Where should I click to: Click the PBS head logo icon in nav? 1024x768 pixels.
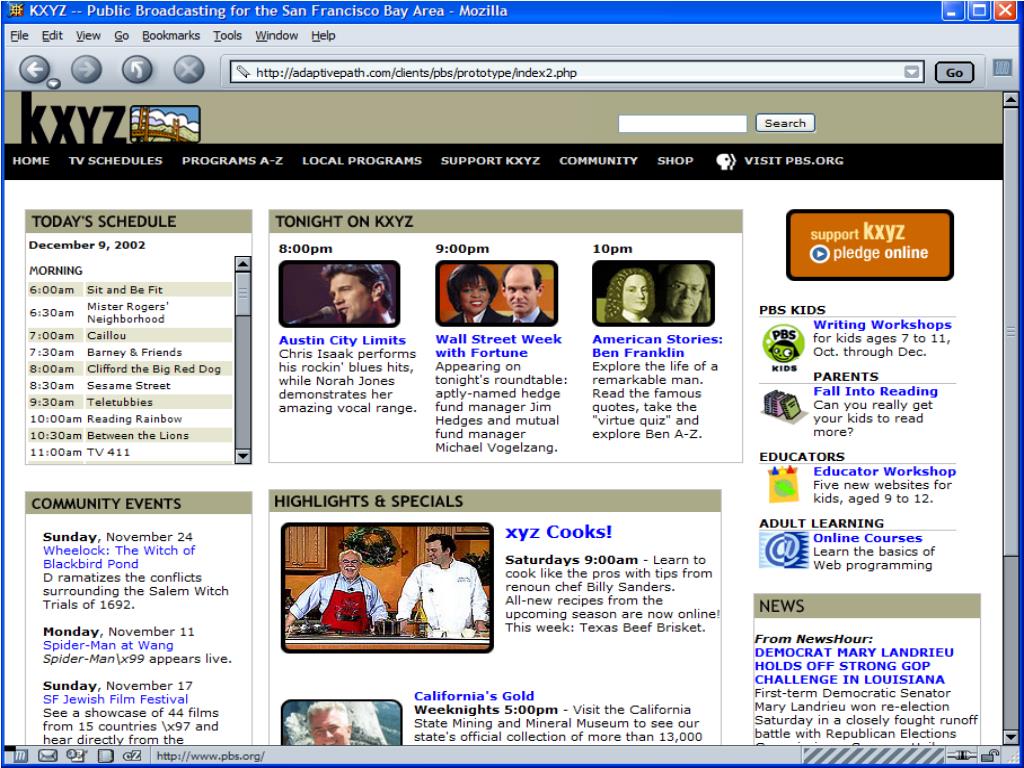(726, 161)
